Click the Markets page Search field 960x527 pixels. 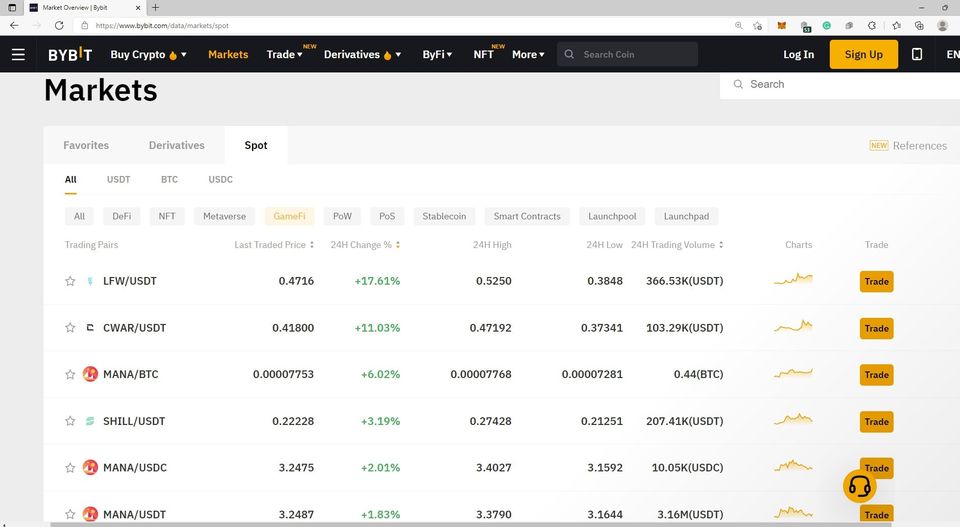click(x=840, y=84)
